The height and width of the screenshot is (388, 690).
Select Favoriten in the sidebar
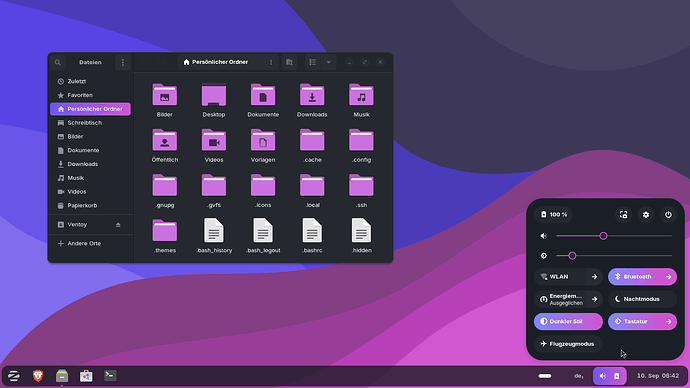click(x=90, y=95)
